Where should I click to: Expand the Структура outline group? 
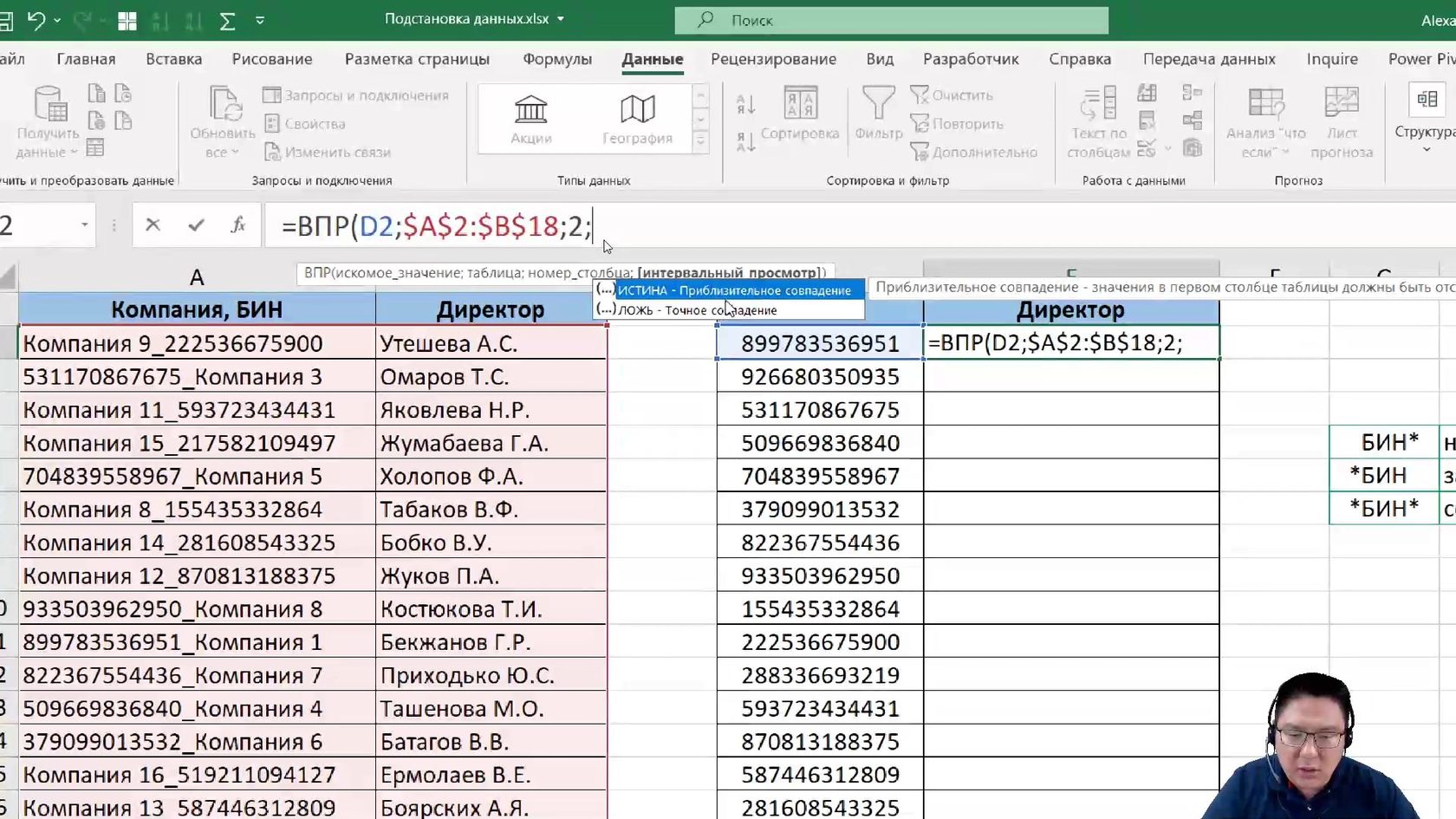tap(1426, 118)
